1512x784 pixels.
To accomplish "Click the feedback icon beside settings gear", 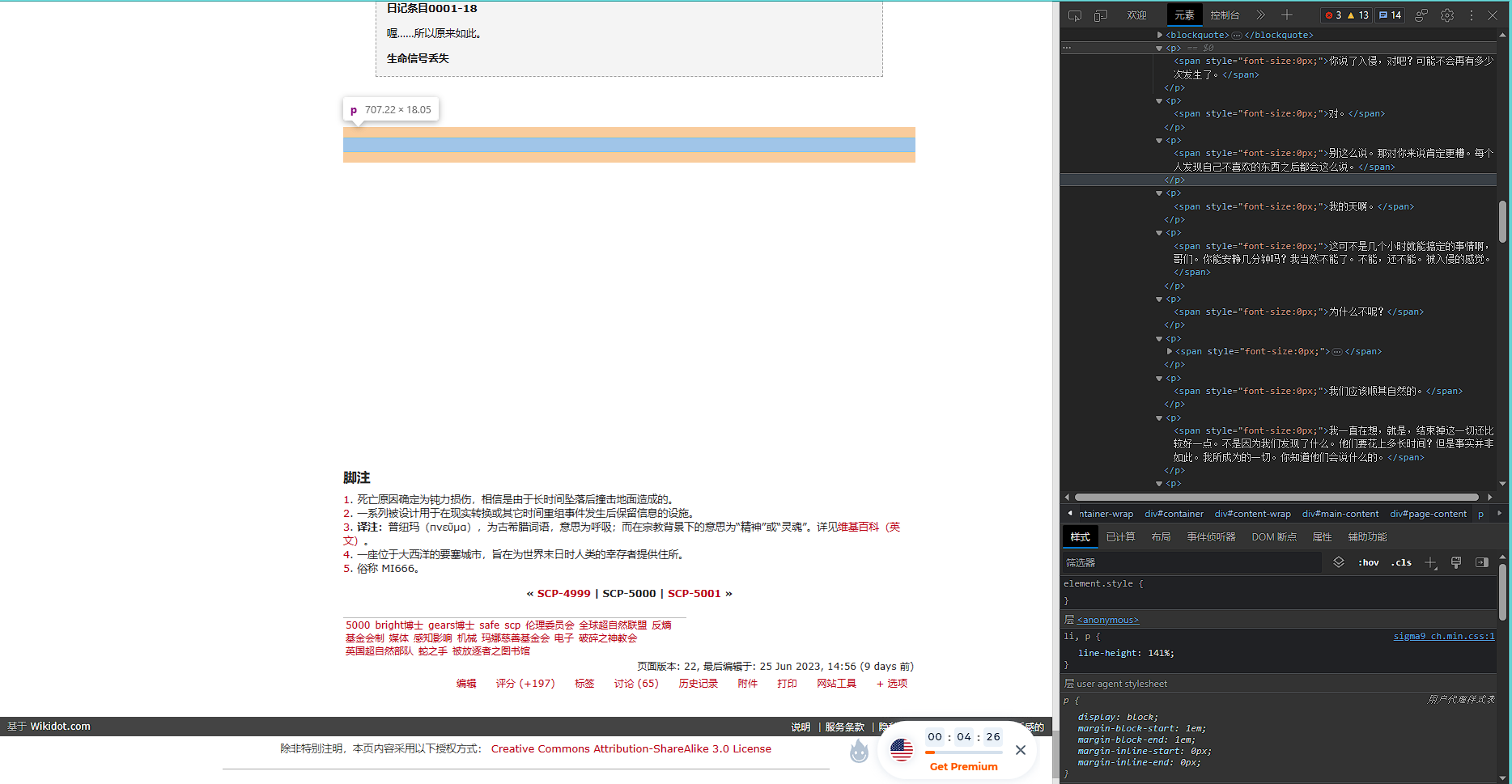I will [1421, 15].
